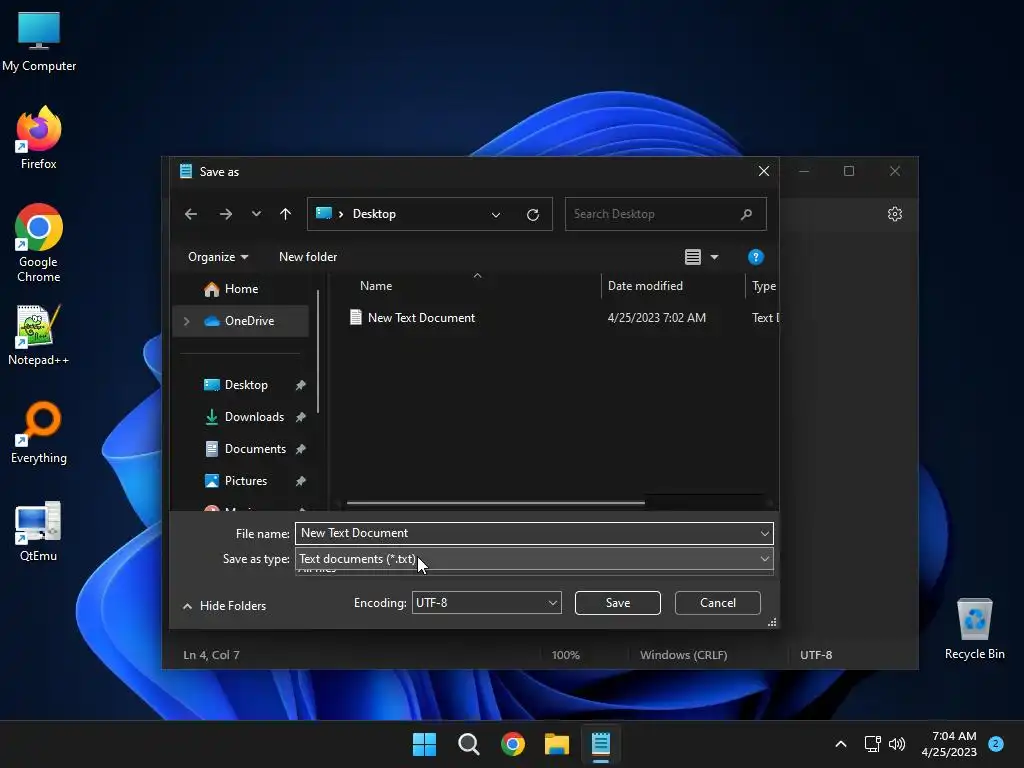The image size is (1024, 768).
Task: Select Home in navigation pane
Action: 241,289
